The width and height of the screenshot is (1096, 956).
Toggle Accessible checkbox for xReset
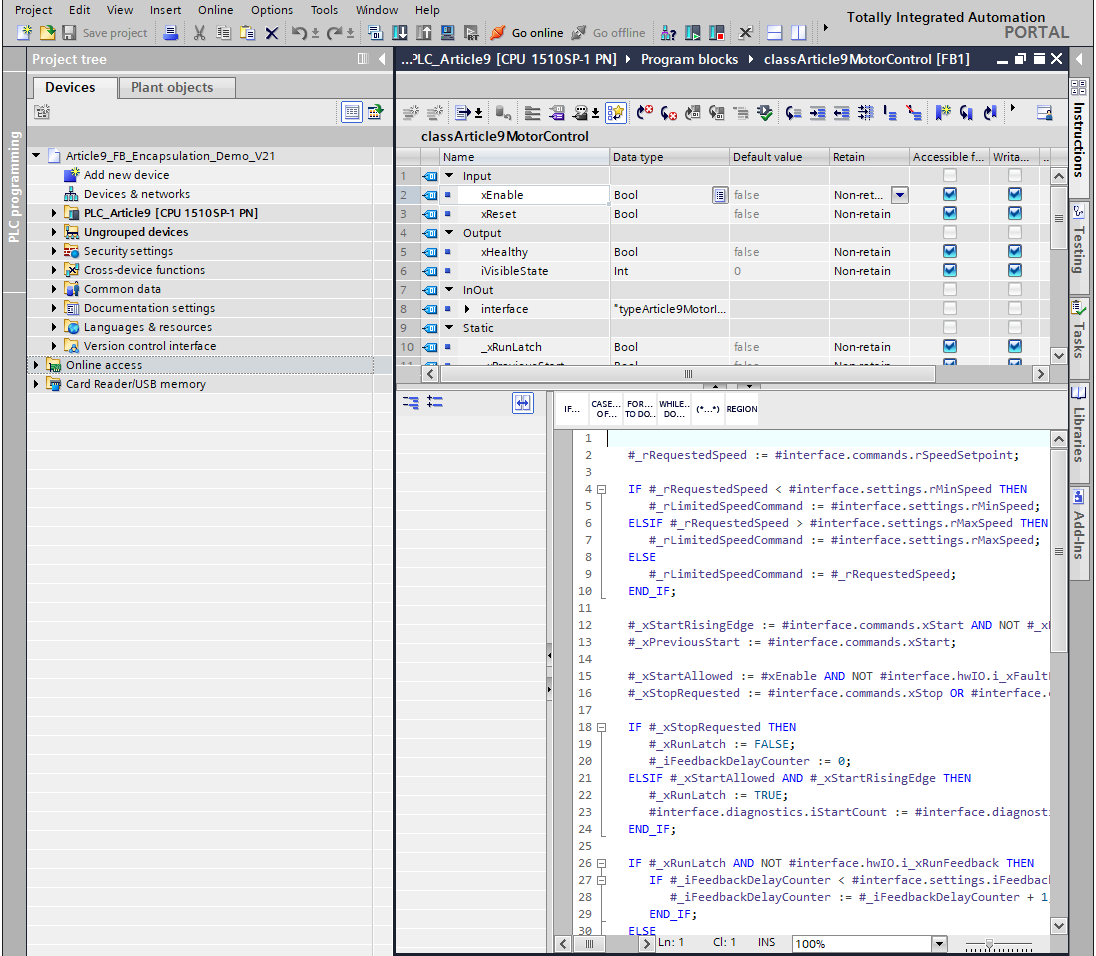coord(949,213)
